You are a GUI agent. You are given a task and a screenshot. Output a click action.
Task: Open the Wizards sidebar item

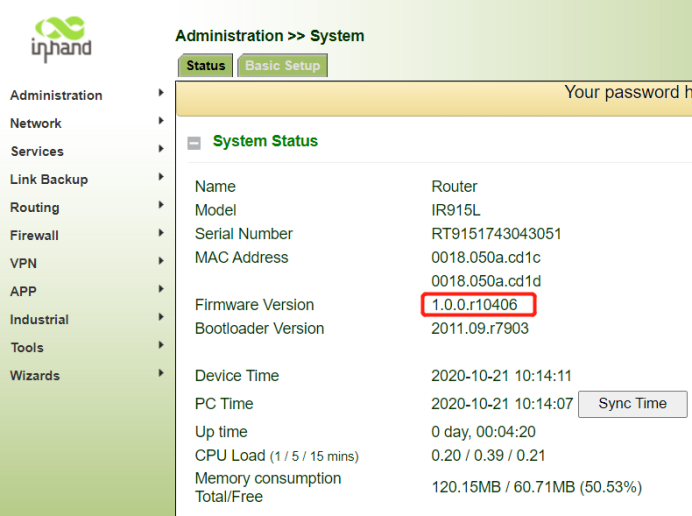pyautogui.click(x=35, y=375)
